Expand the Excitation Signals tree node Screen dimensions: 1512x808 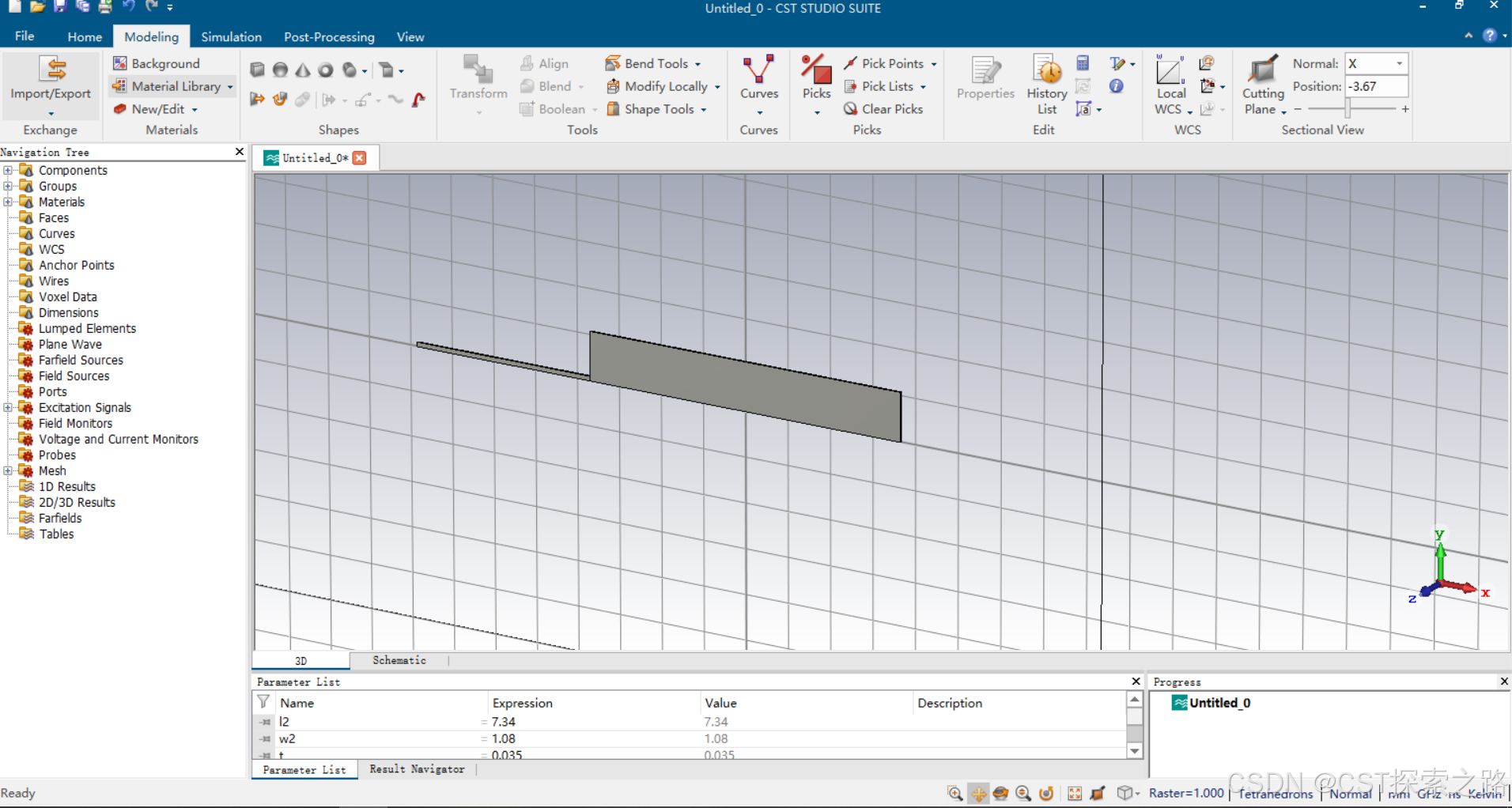pyautogui.click(x=8, y=407)
